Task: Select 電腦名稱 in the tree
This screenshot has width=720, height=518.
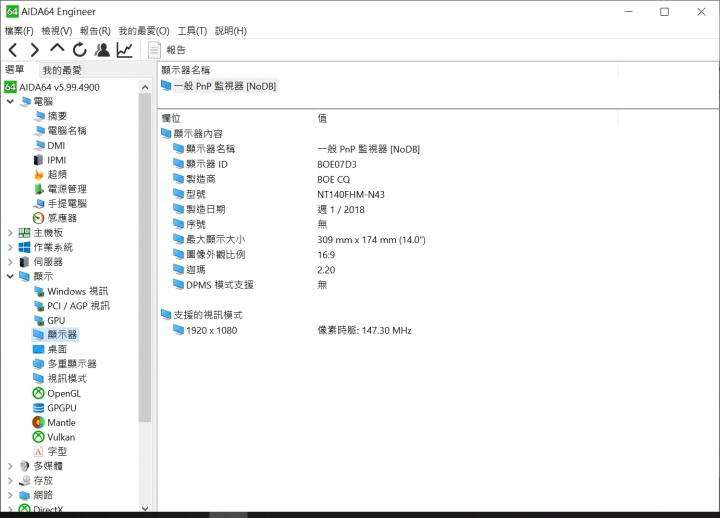Action: point(60,130)
